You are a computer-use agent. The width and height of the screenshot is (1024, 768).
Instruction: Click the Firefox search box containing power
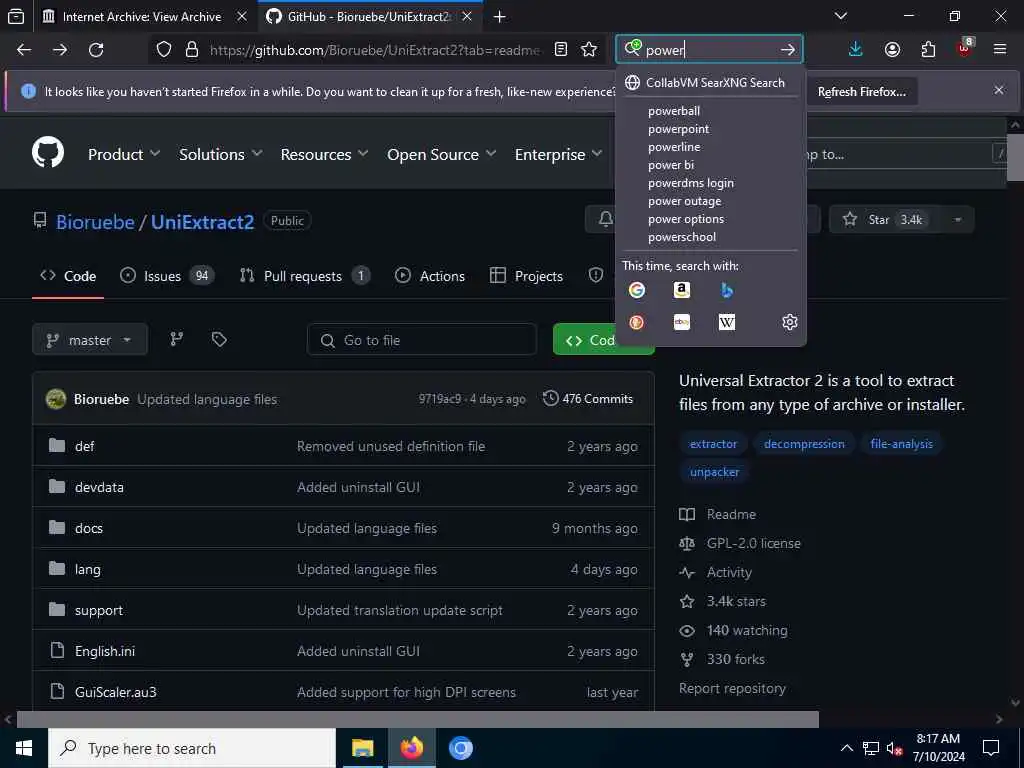click(709, 50)
